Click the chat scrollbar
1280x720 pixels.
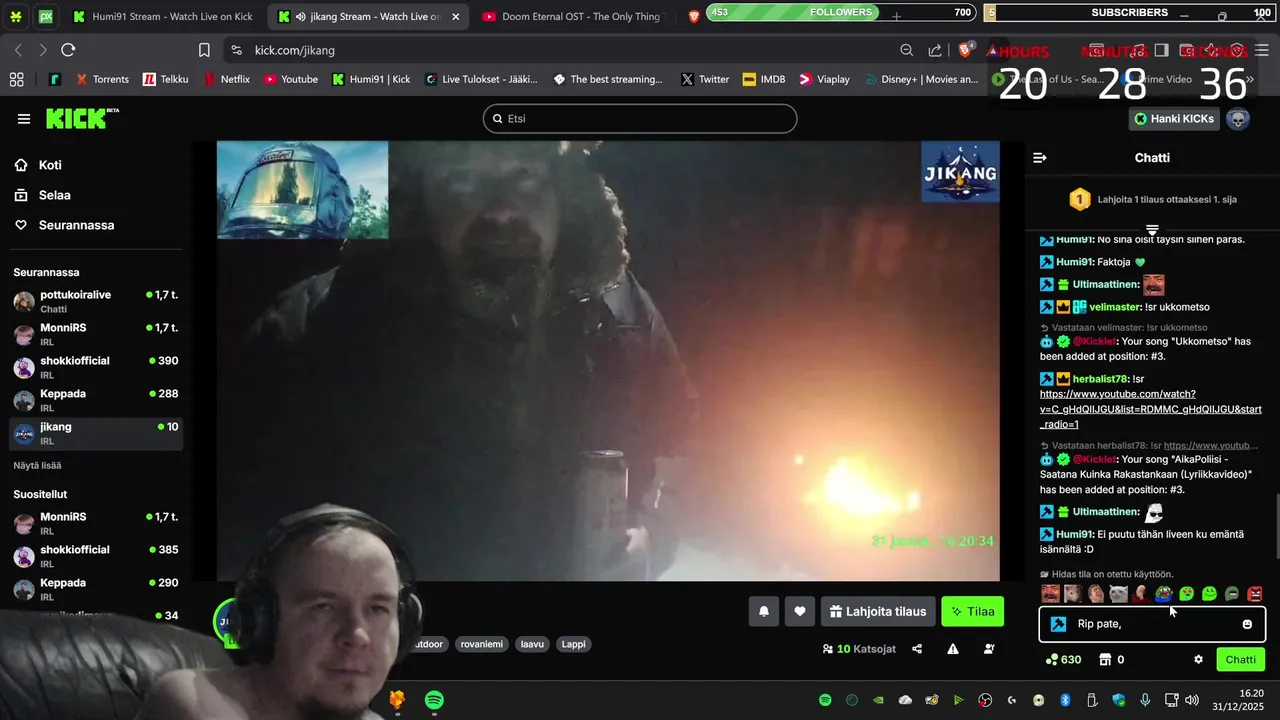pos(1277,525)
